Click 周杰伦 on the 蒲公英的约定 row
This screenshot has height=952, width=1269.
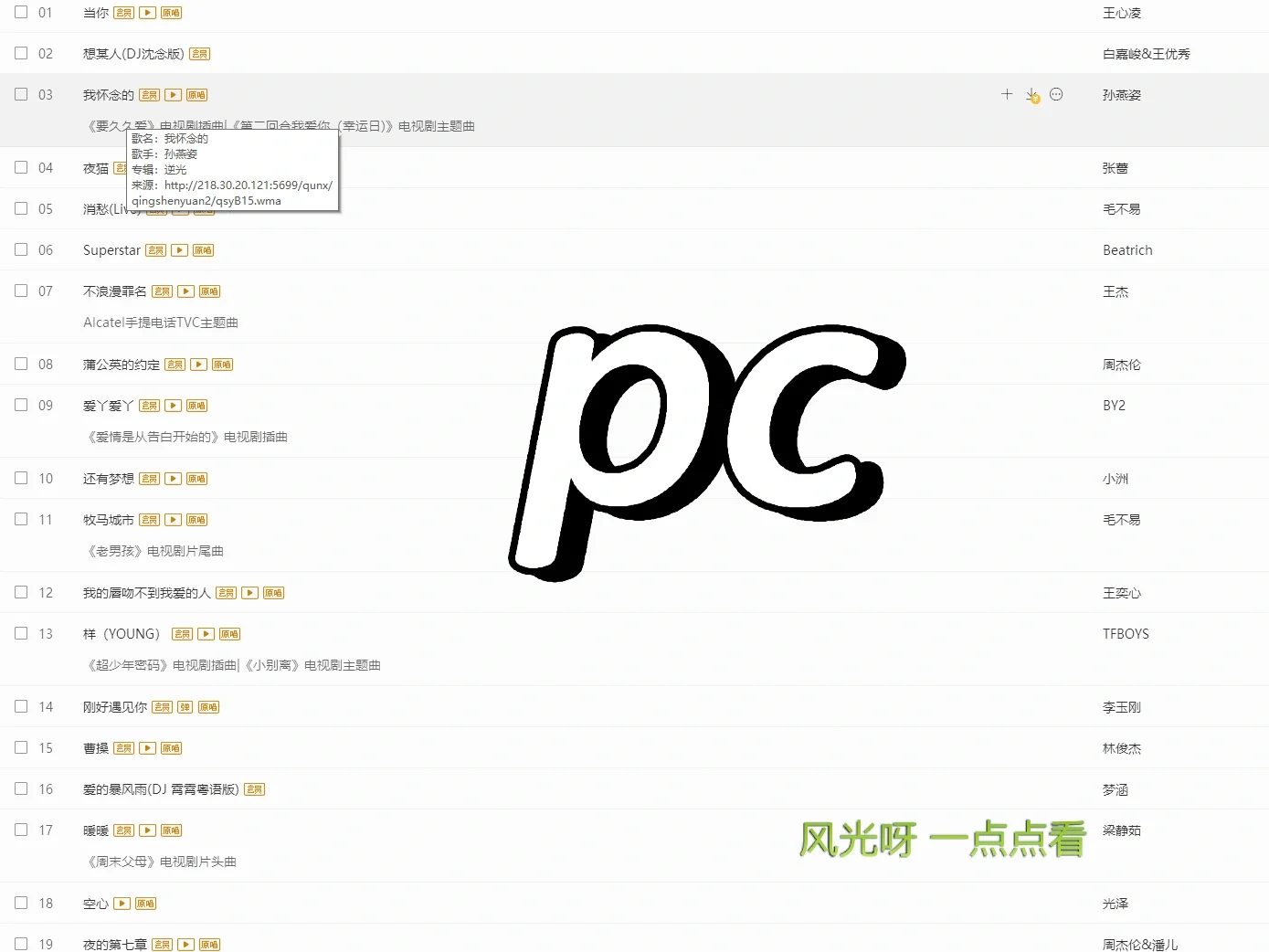[x=1122, y=364]
